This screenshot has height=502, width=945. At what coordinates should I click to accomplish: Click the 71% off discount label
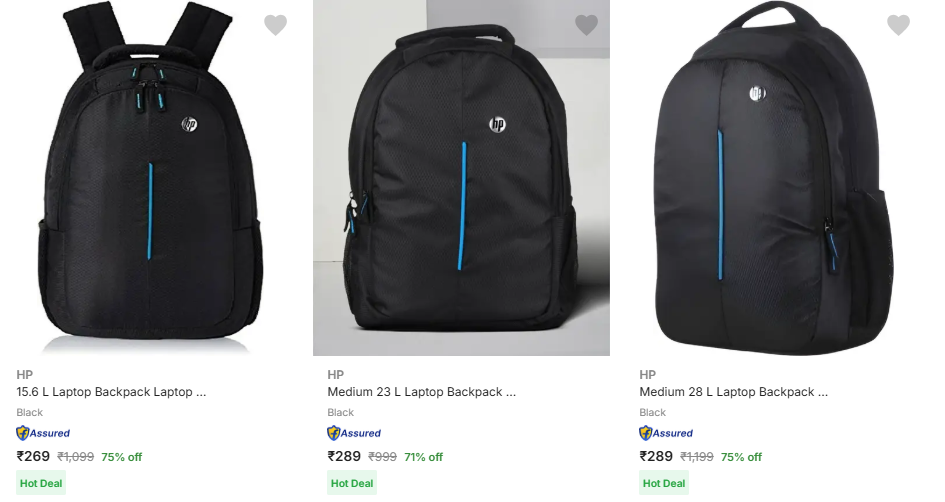point(423,457)
